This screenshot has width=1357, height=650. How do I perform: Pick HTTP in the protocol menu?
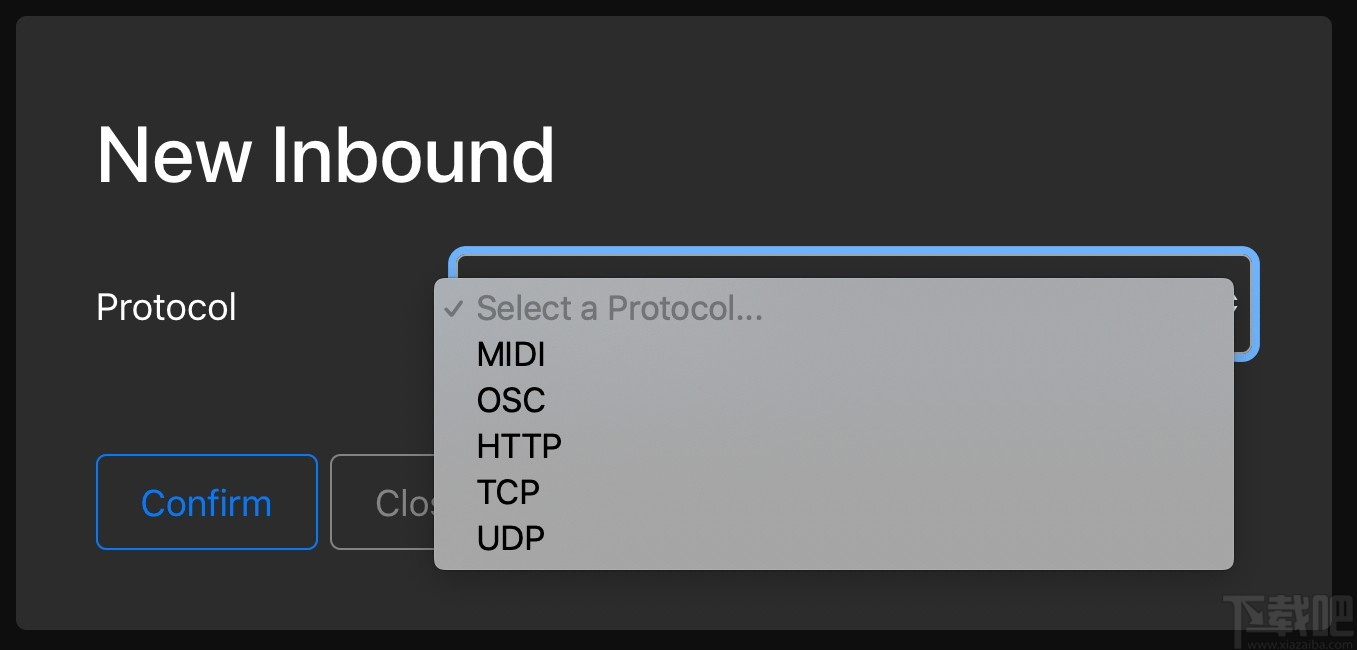coord(519,446)
